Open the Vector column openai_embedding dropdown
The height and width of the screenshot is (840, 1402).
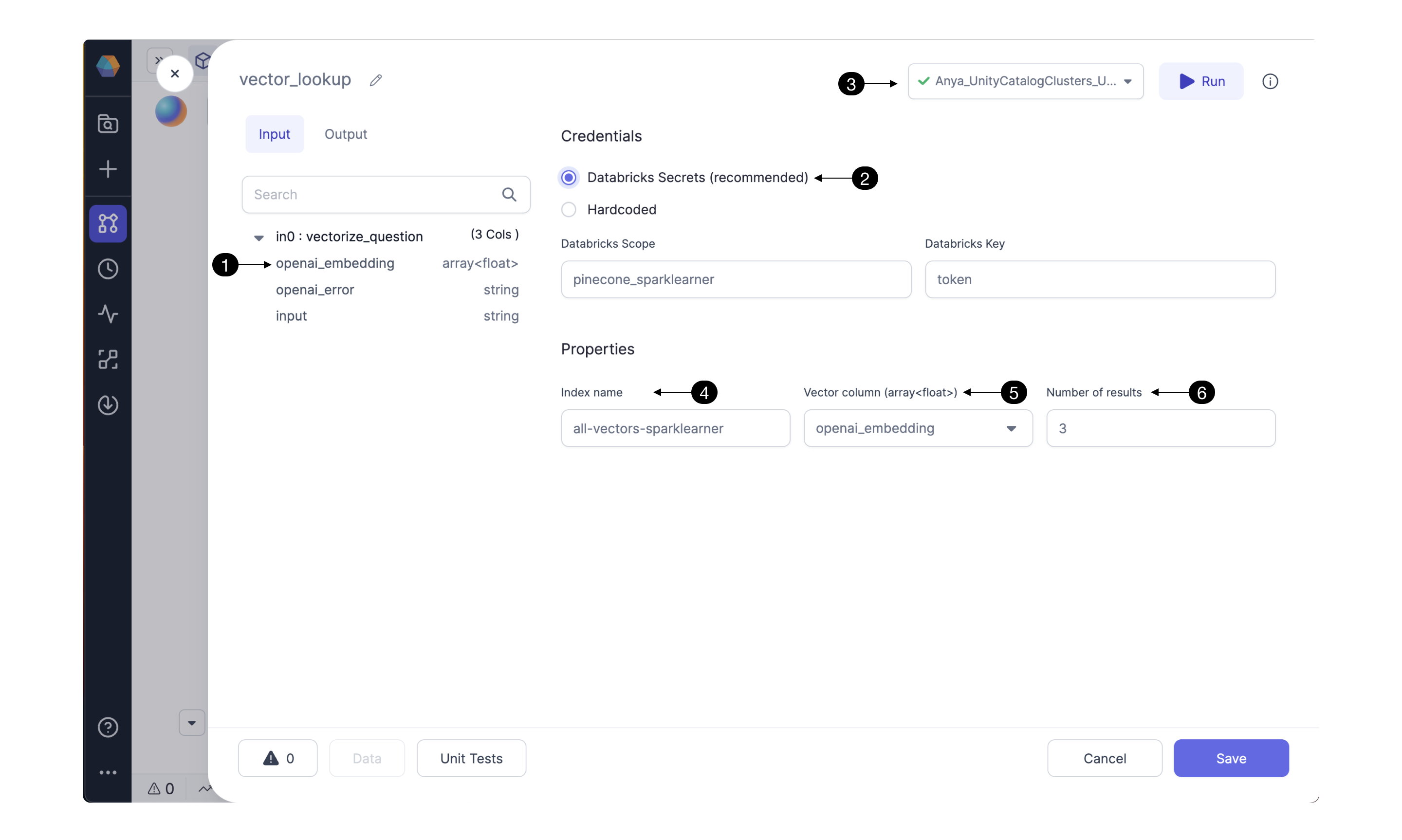point(918,428)
